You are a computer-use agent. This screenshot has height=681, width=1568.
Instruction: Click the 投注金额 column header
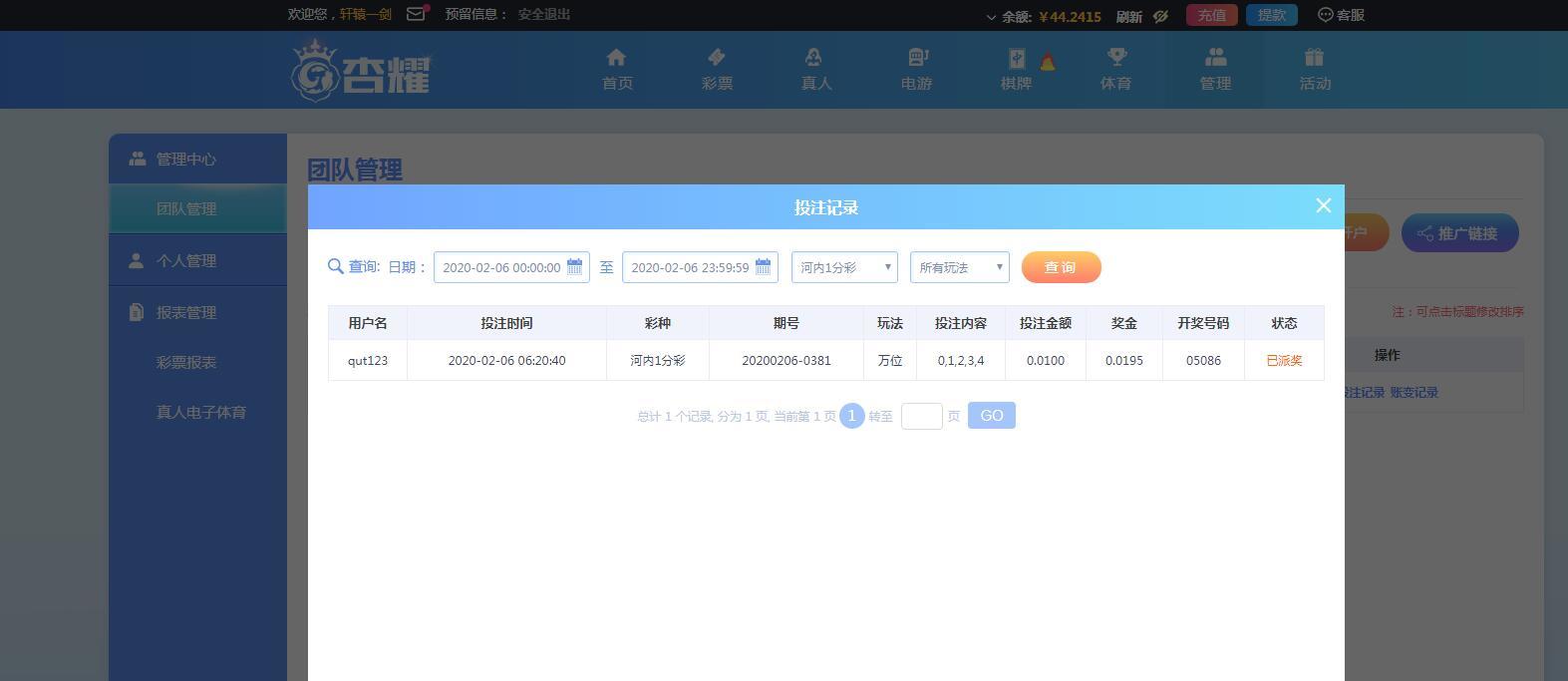tap(1046, 323)
